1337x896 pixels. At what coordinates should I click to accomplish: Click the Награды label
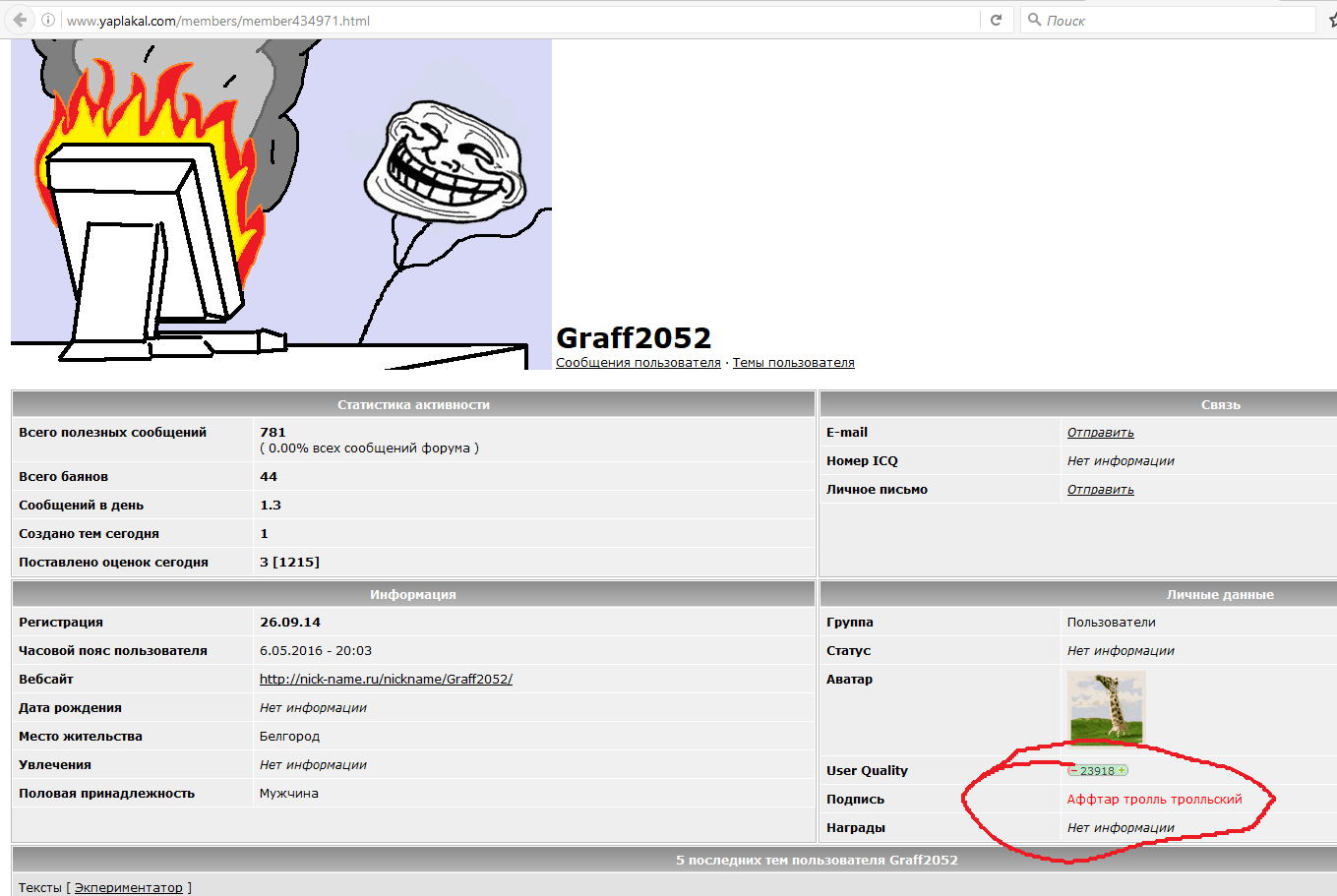pyautogui.click(x=856, y=828)
